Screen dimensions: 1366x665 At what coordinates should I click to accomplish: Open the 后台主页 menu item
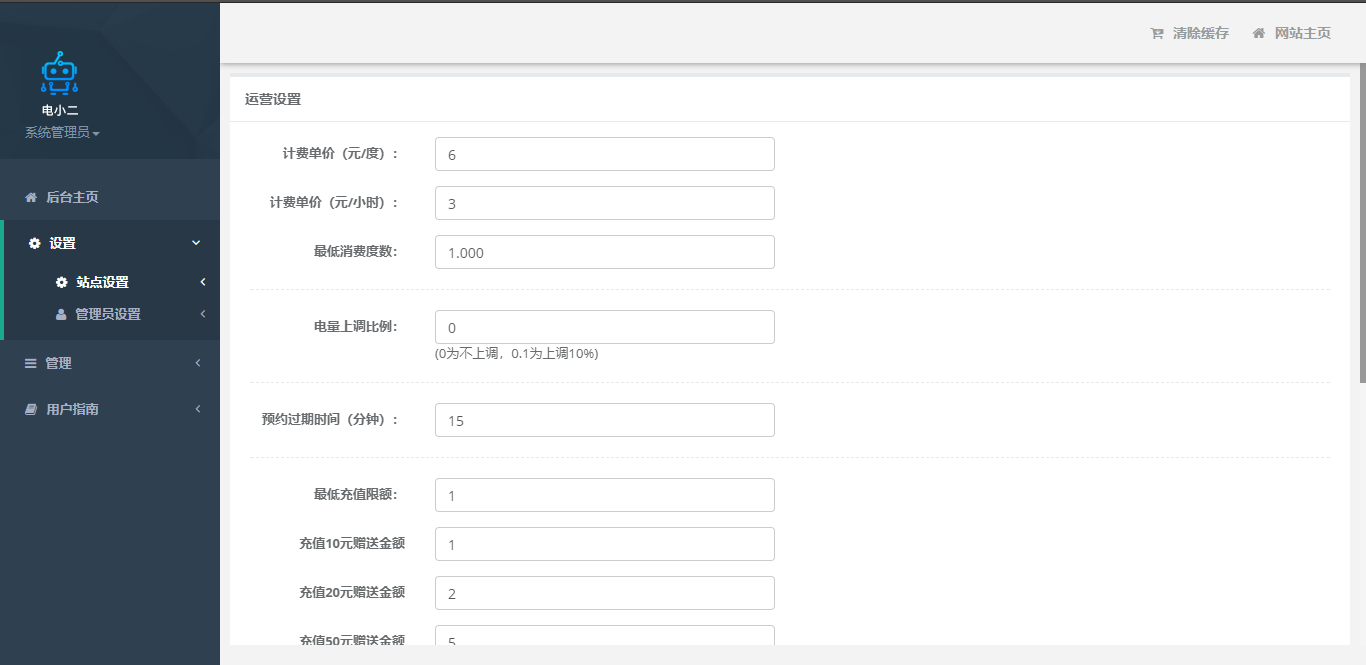[72, 197]
